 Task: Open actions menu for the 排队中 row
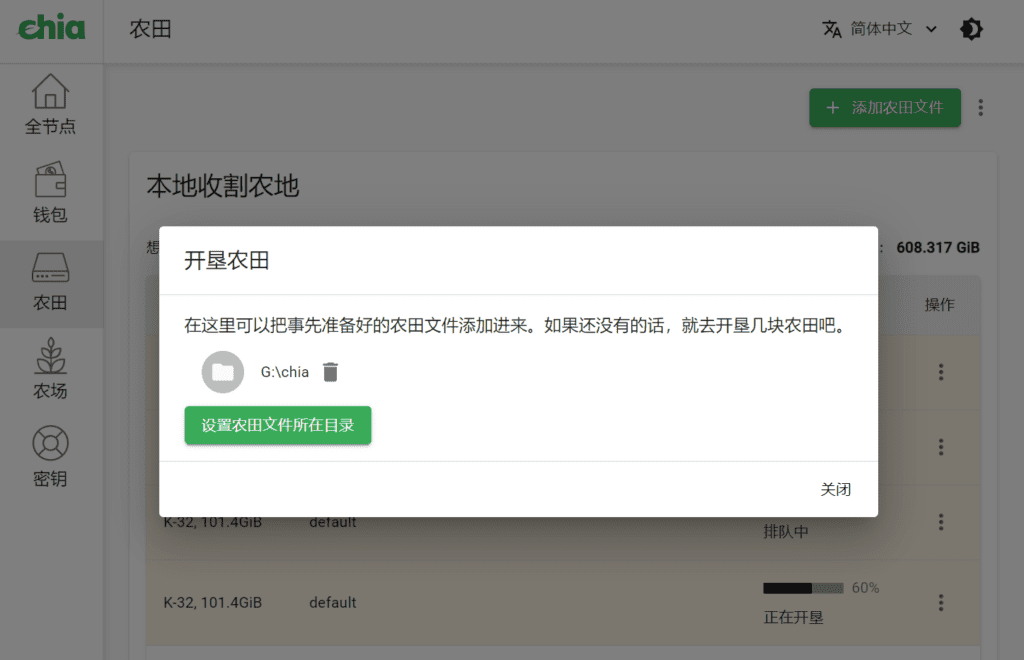pos(940,522)
